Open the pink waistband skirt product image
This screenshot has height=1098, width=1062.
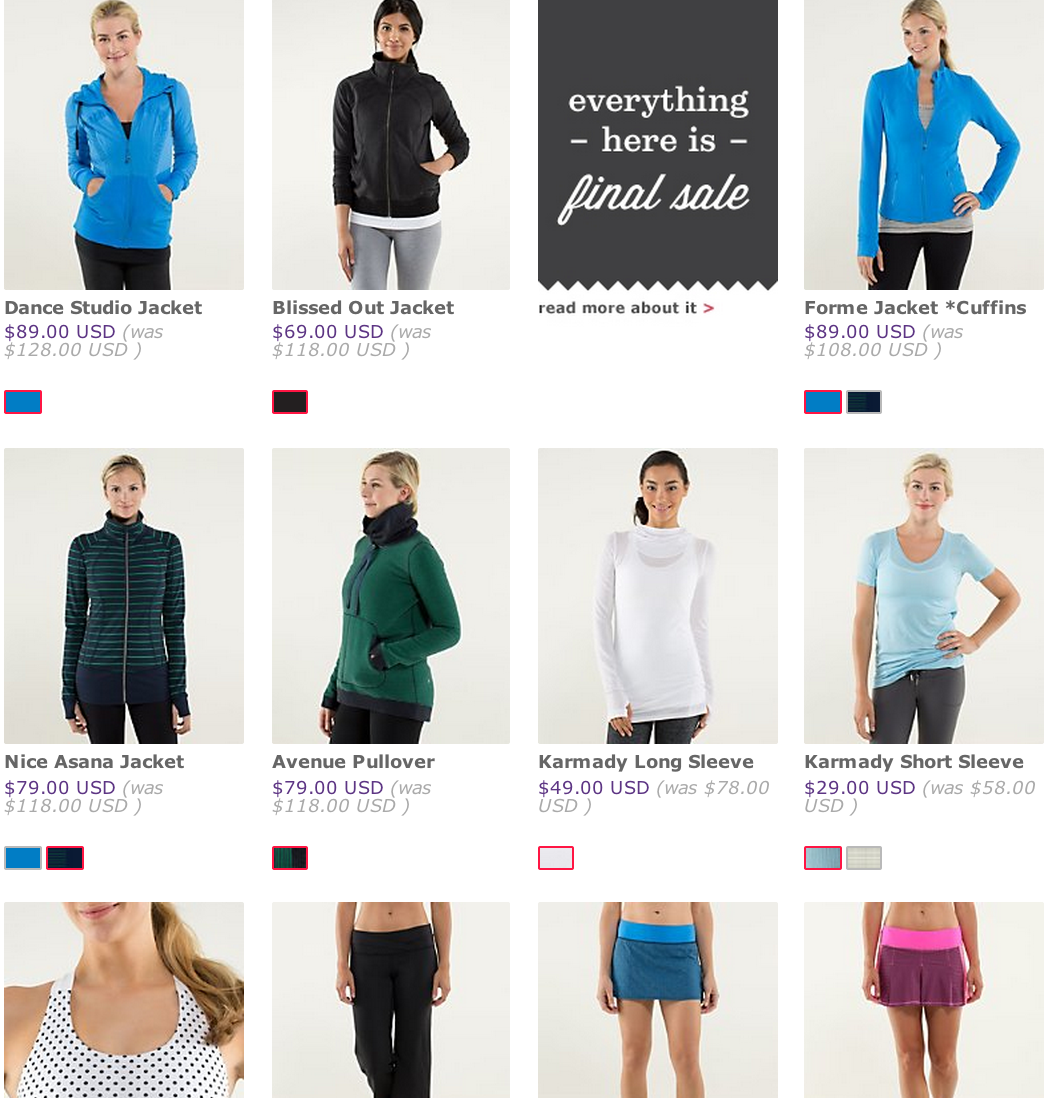[x=923, y=1000]
